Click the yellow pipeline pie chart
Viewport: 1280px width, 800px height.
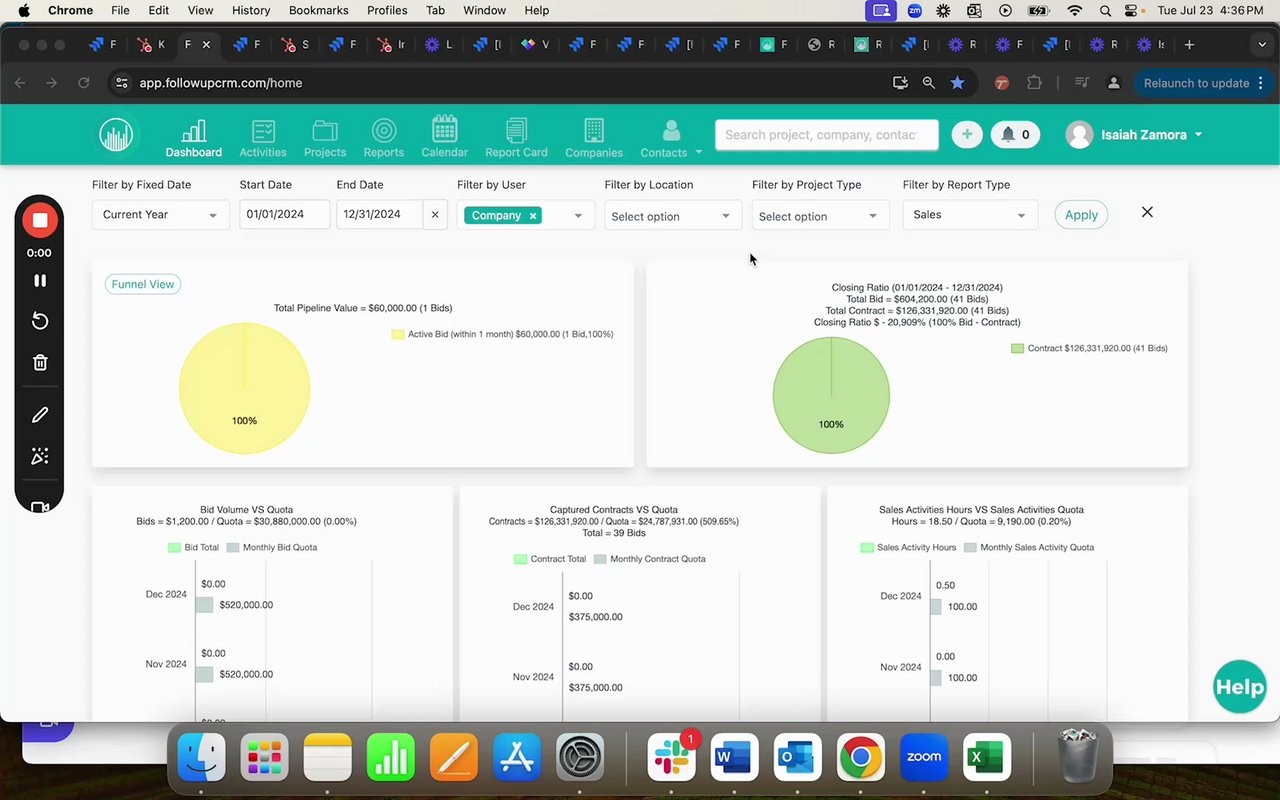point(244,388)
